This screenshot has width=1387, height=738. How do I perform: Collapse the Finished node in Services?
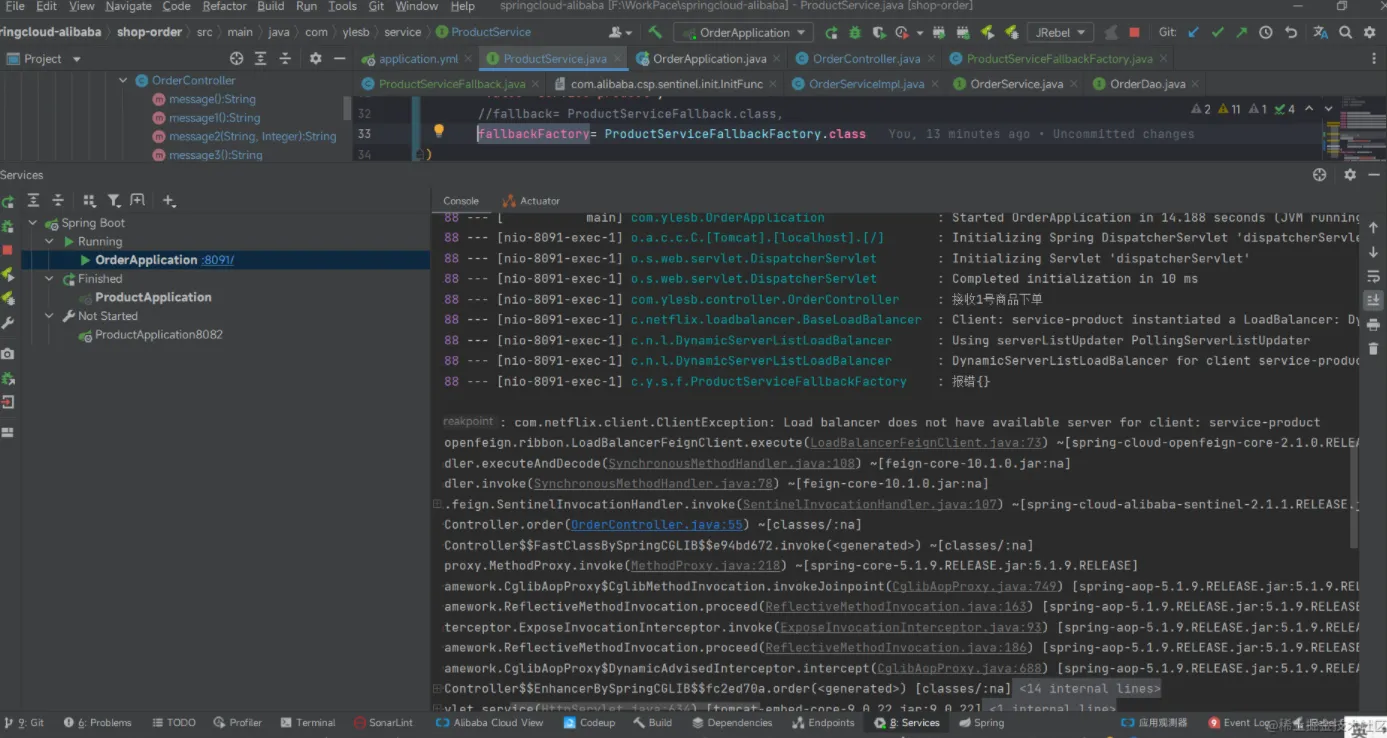pos(49,279)
